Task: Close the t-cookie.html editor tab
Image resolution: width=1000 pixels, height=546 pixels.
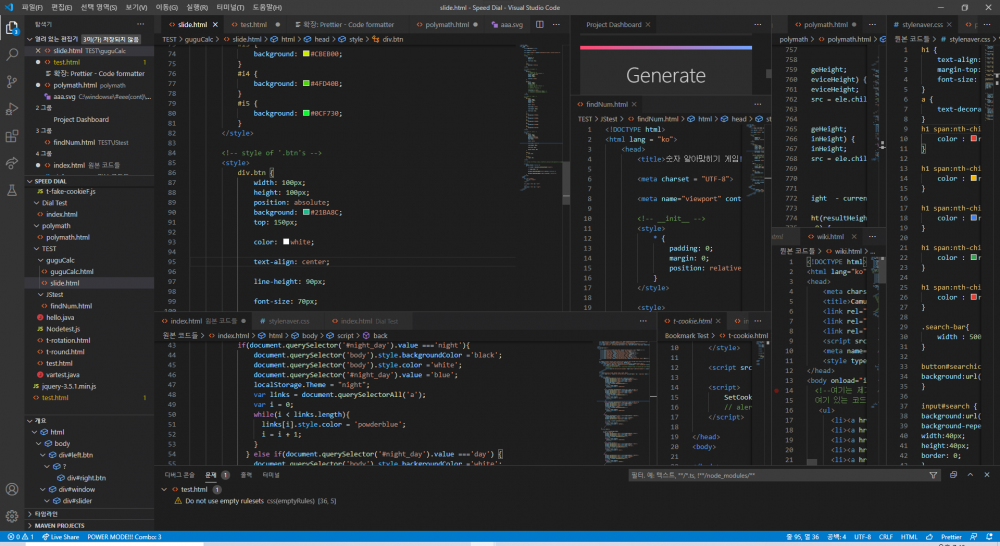Action: coord(718,321)
